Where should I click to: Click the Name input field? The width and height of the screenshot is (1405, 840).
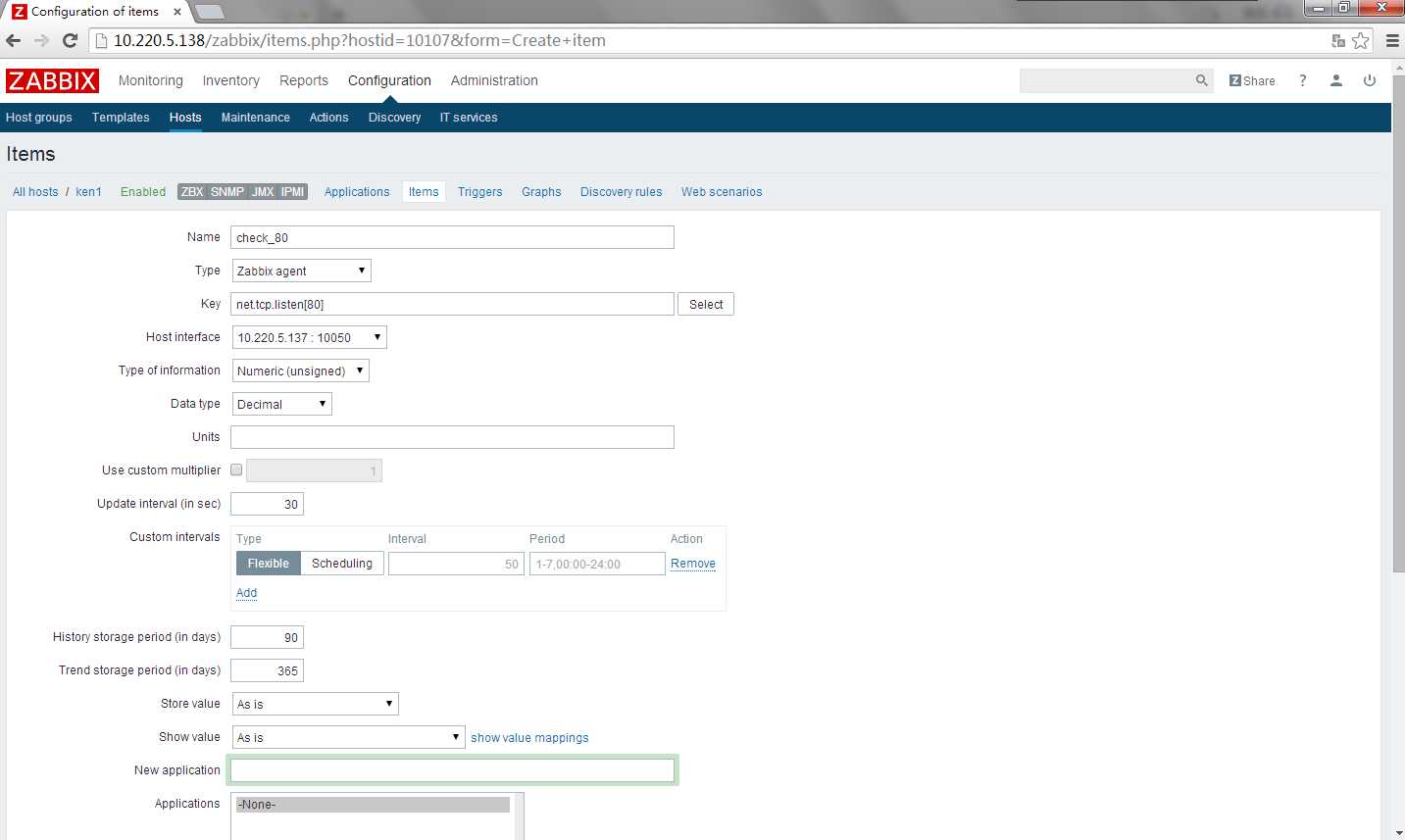452,237
